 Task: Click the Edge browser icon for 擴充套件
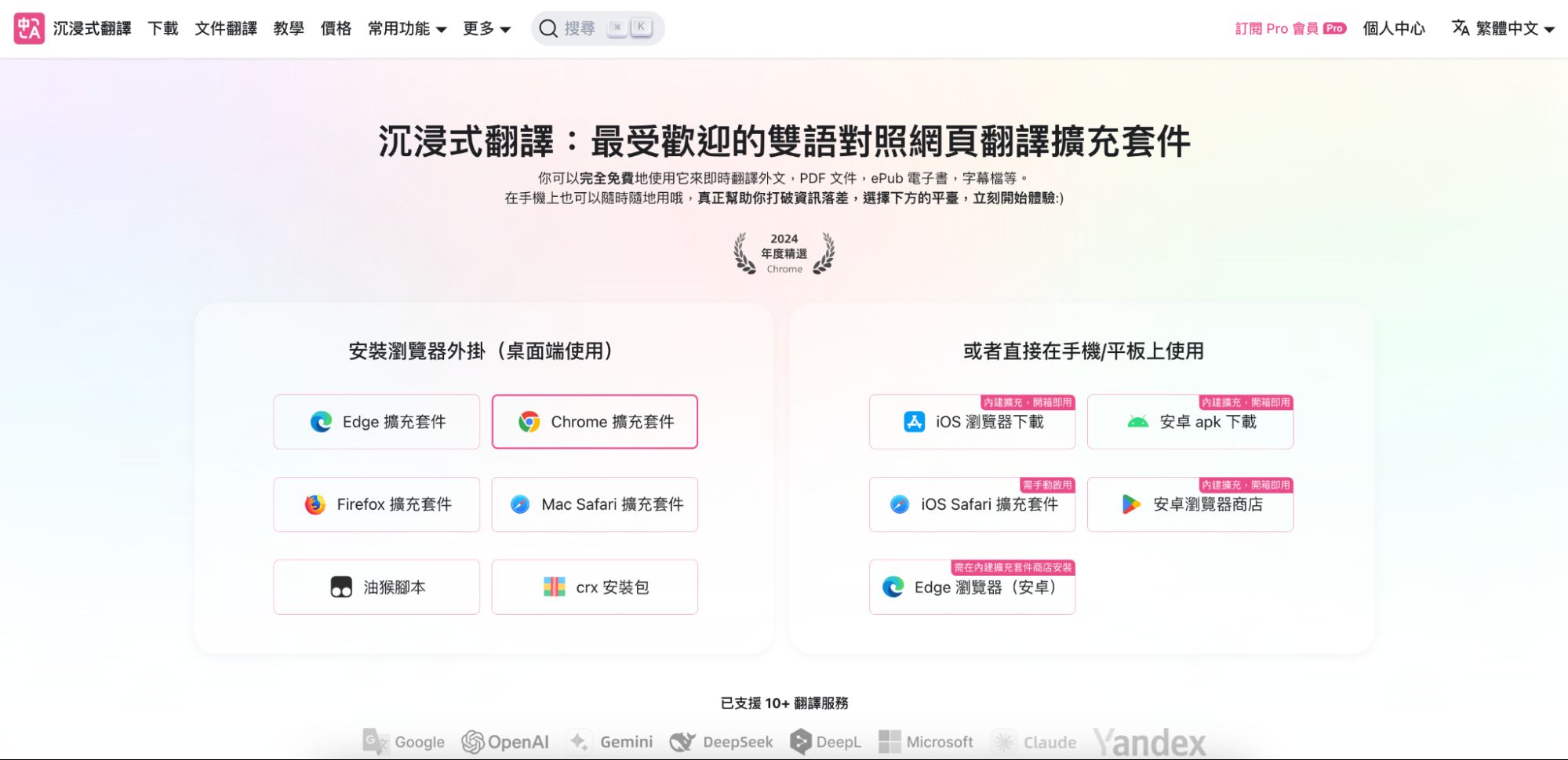click(x=321, y=422)
